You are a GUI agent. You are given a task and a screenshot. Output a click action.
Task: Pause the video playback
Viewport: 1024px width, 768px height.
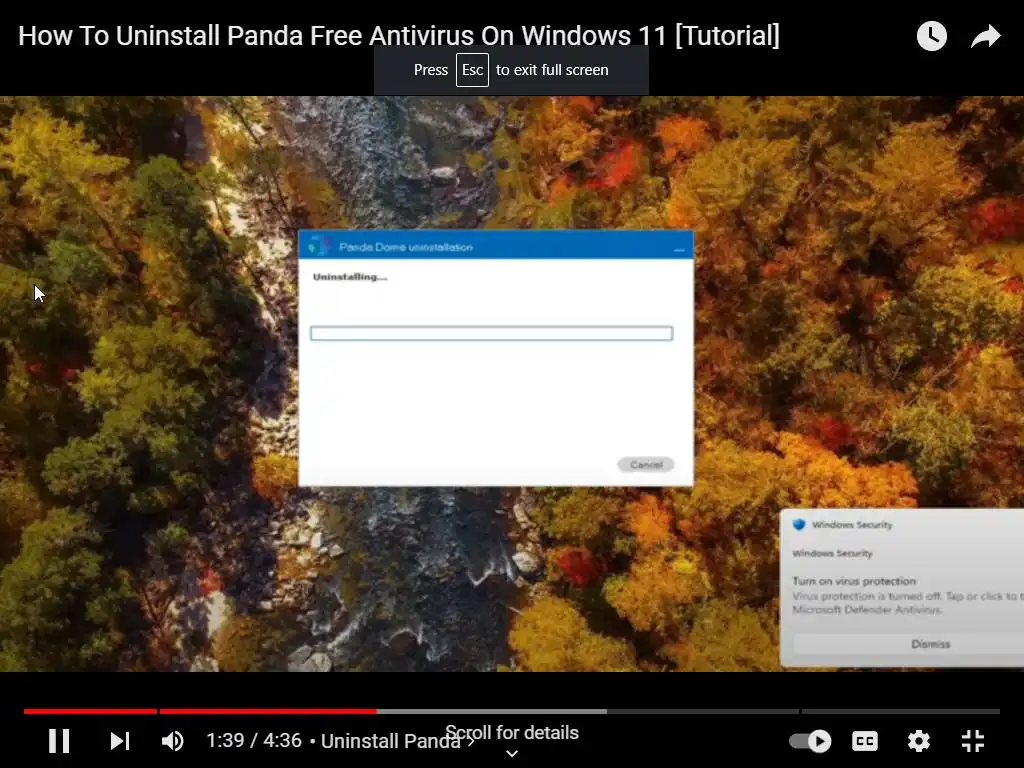click(59, 741)
